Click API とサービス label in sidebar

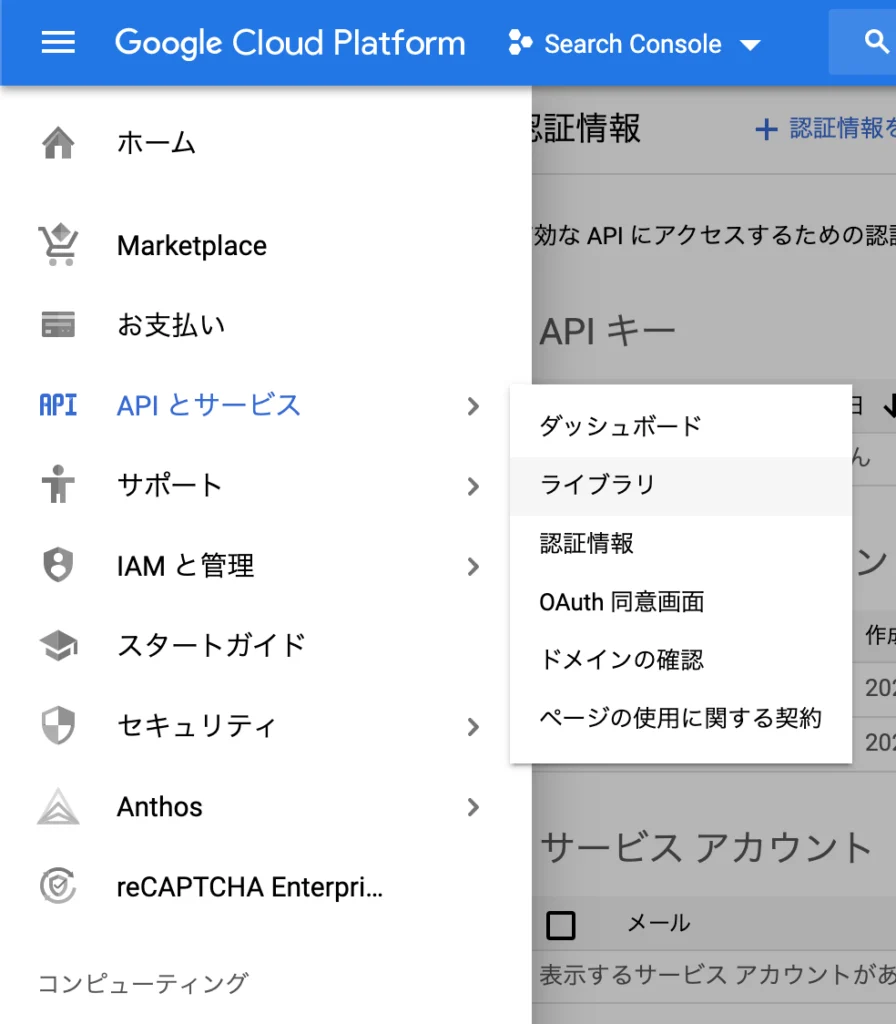(208, 405)
